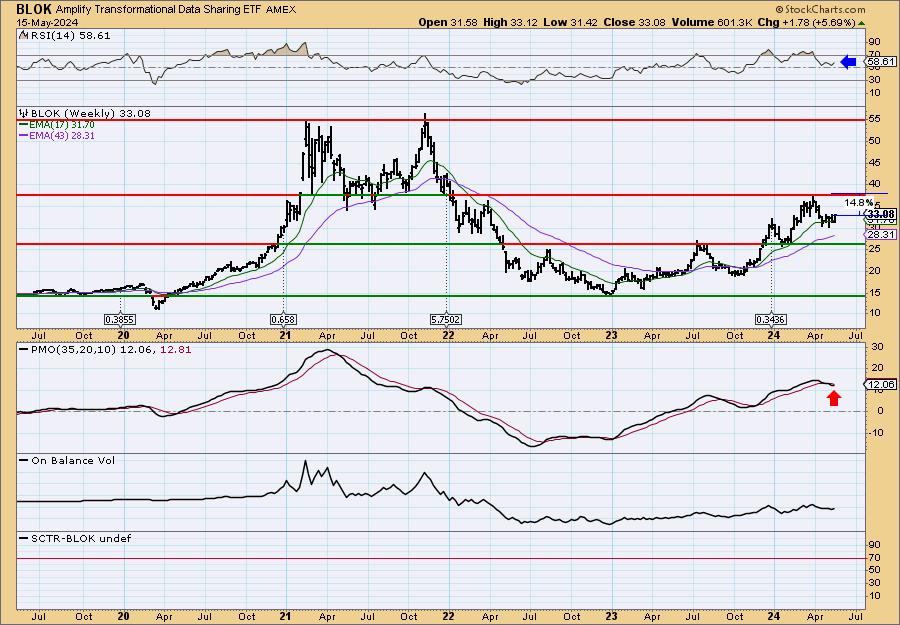900x625 pixels.
Task: Click the 0.3855 dividend marker label
Action: 119,319
